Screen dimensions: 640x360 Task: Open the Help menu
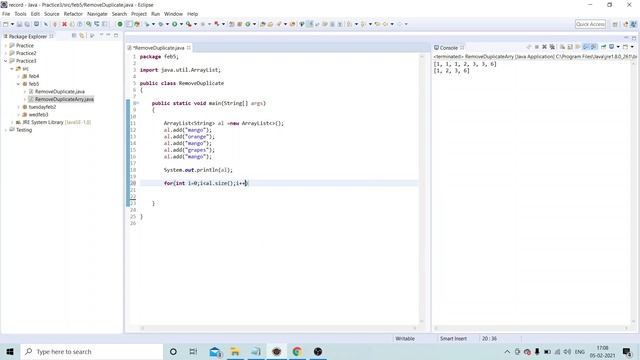[193, 14]
